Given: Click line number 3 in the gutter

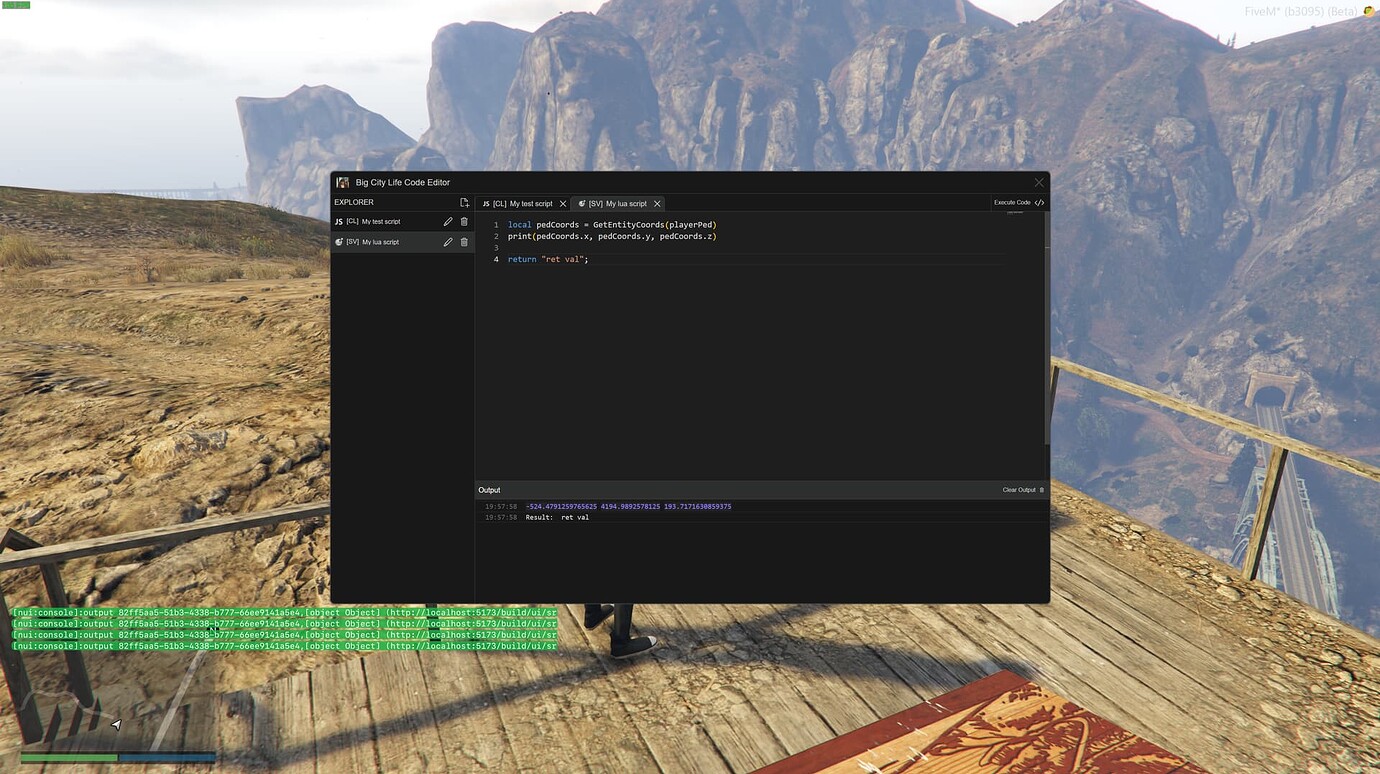Looking at the screenshot, I should tap(496, 248).
